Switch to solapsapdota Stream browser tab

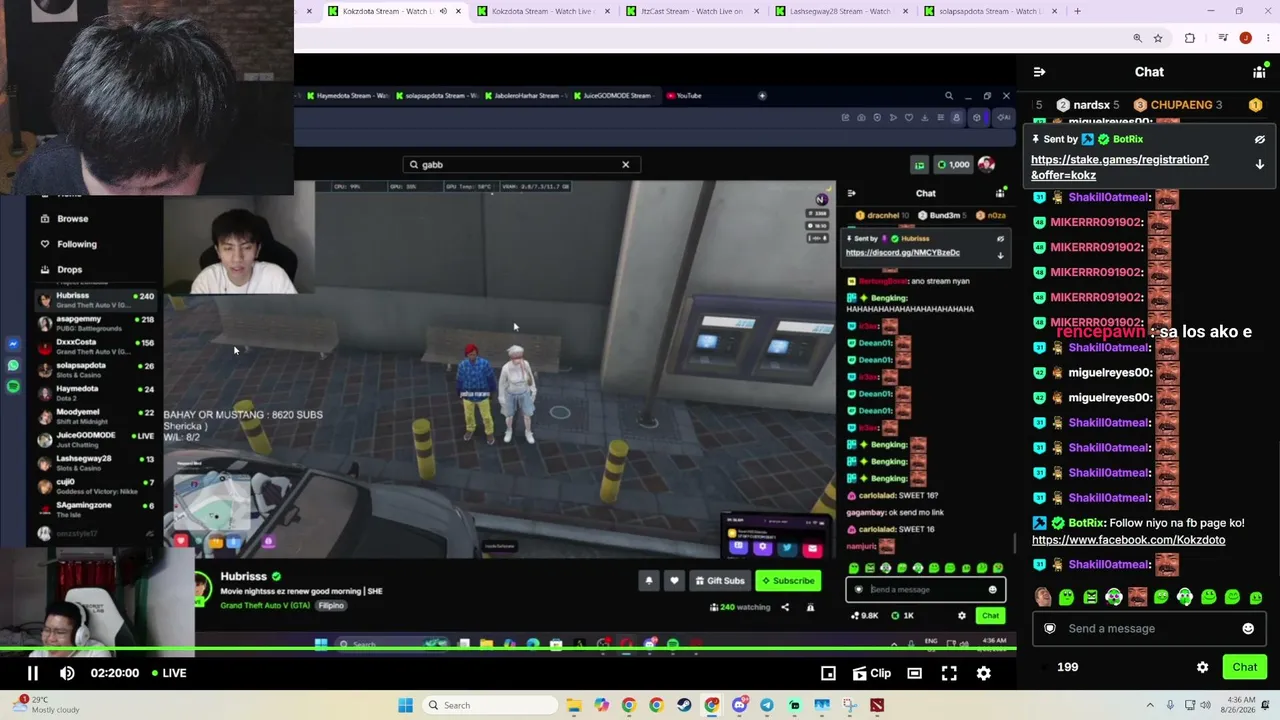[x=988, y=11]
